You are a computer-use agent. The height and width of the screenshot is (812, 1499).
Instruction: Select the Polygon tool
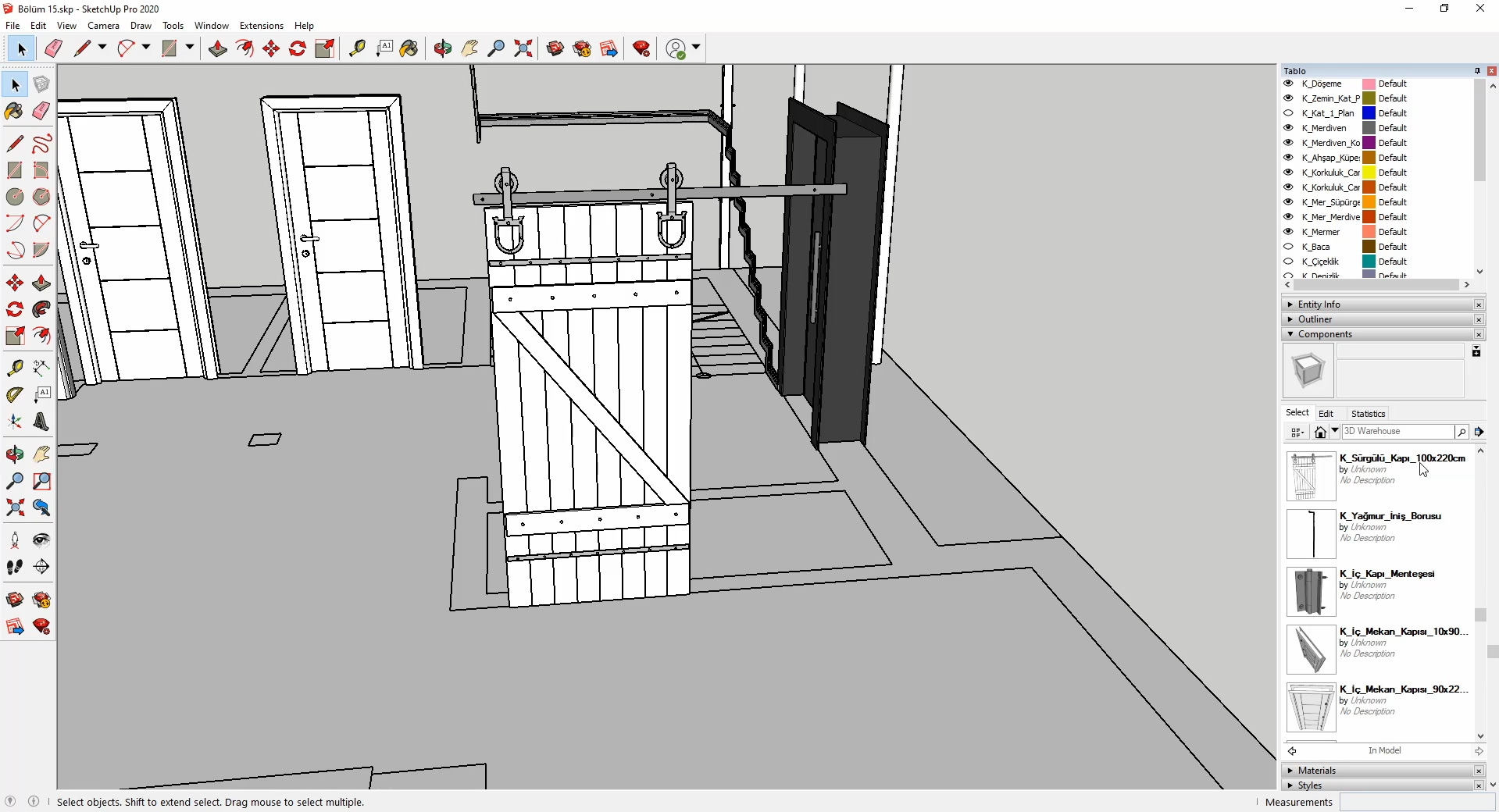pos(41,197)
